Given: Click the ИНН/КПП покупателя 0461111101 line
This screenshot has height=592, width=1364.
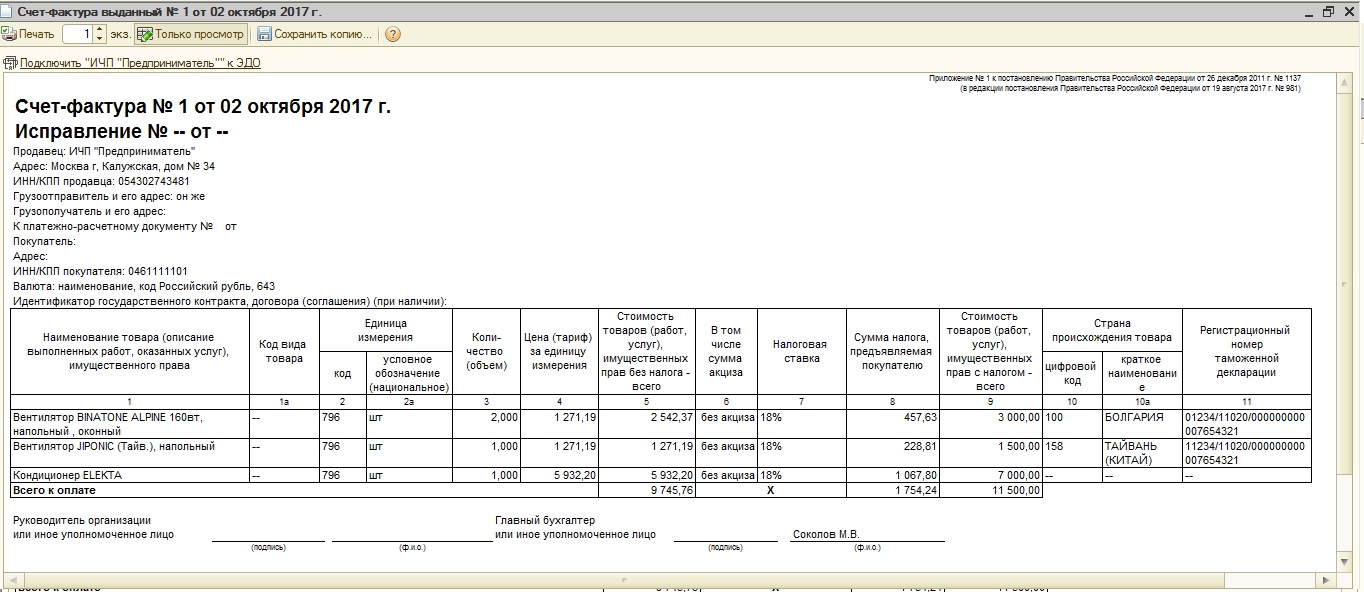Looking at the screenshot, I should coord(100,271).
